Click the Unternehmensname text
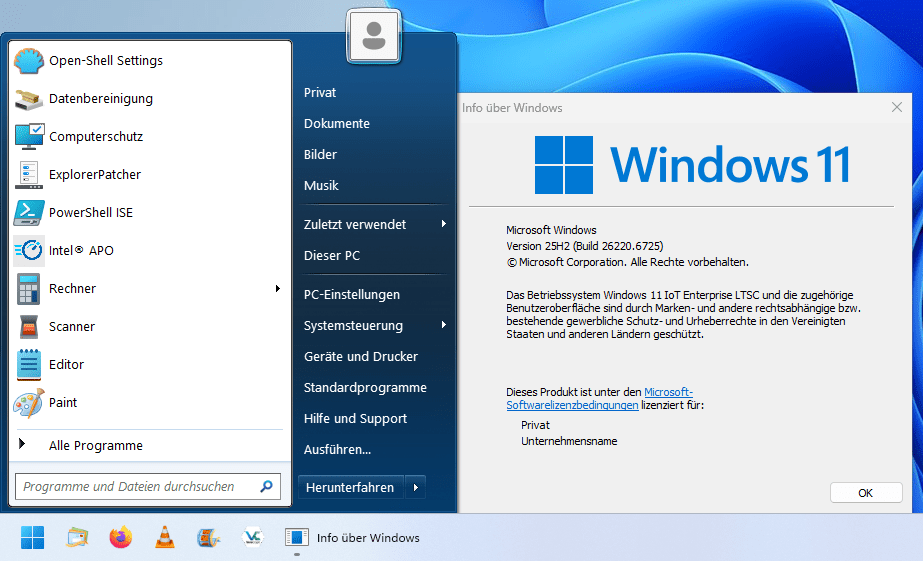The image size is (923, 561). [x=569, y=441]
